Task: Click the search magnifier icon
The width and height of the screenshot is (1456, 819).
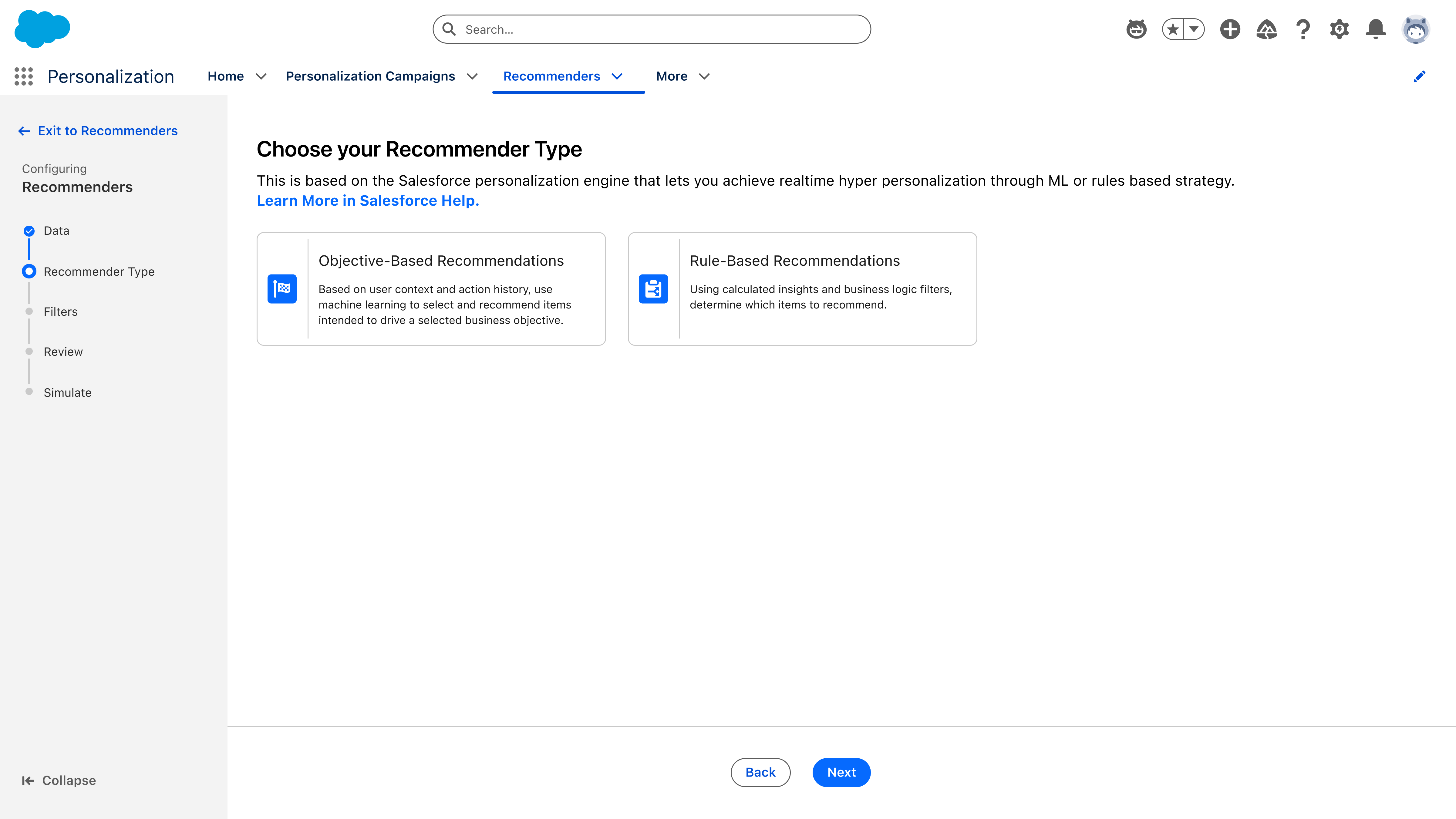Action: click(449, 29)
